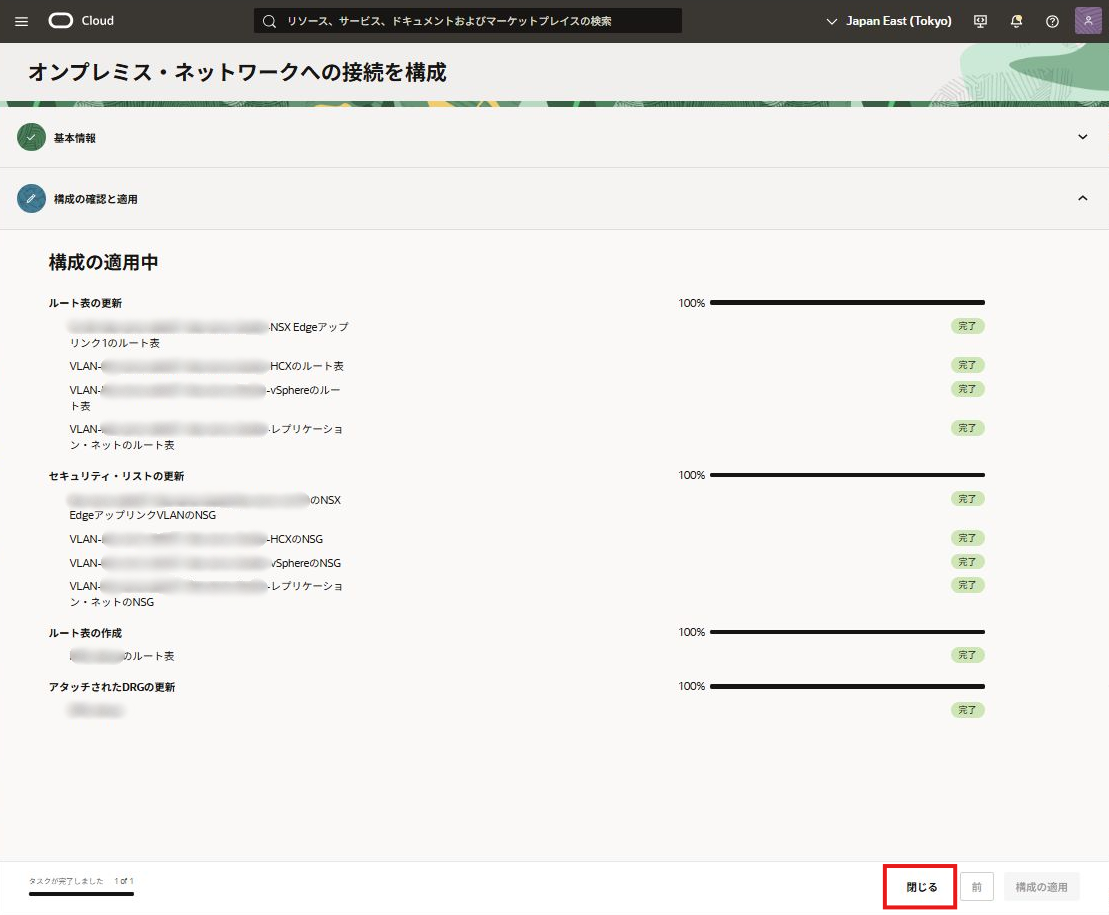Open the notifications bell
This screenshot has height=915, width=1109.
click(x=1016, y=21)
